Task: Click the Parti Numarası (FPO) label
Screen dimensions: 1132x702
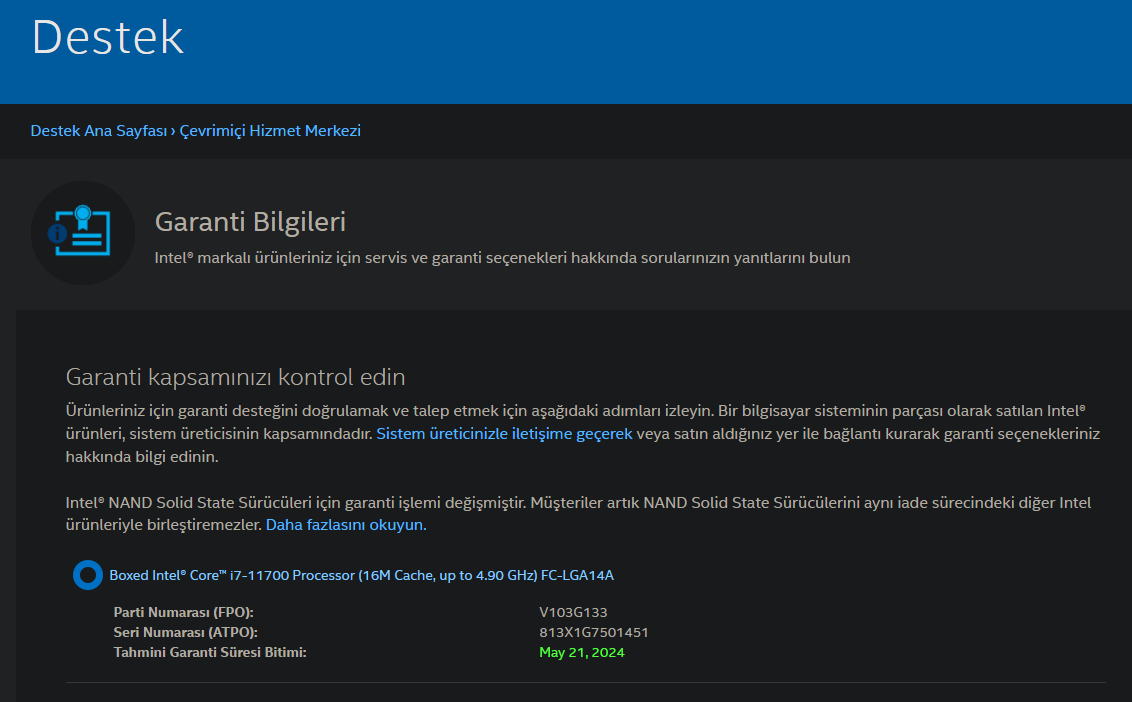Action: point(184,612)
